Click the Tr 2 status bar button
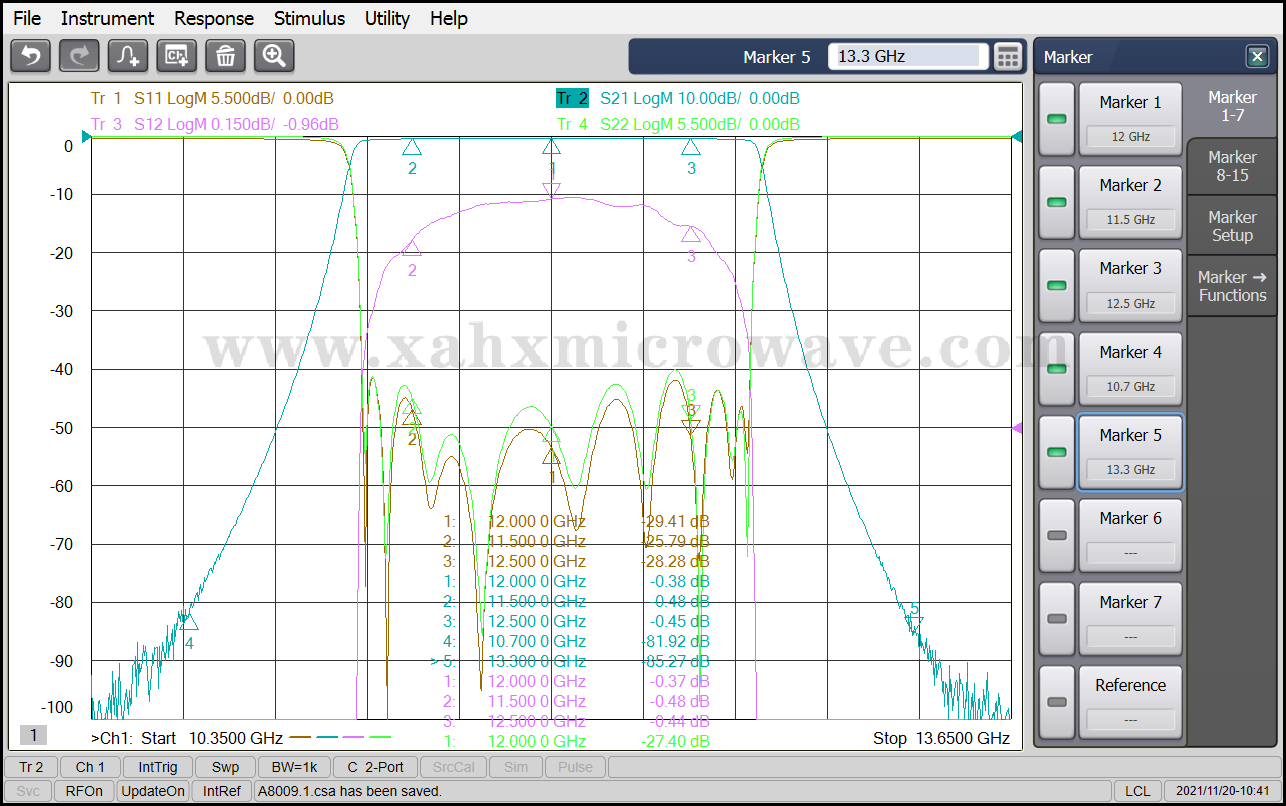The width and height of the screenshot is (1286, 806). 30,767
